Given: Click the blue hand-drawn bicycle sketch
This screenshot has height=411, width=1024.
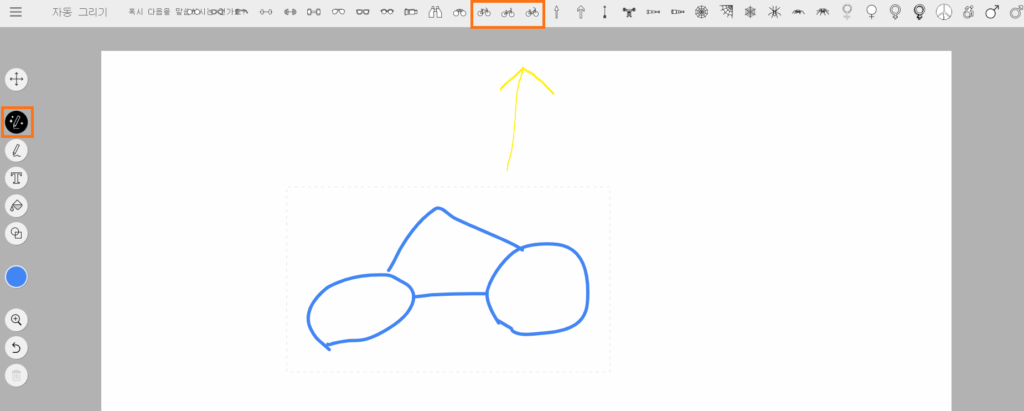Looking at the screenshot, I should click(449, 278).
